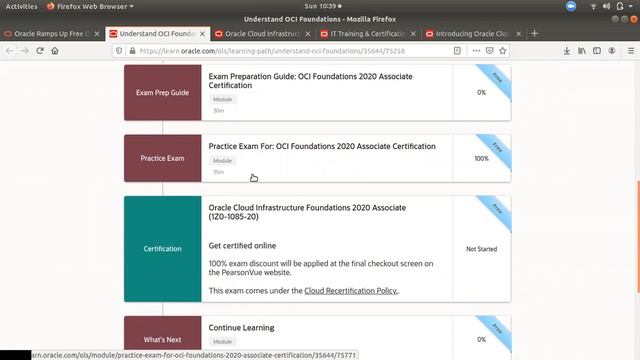
Task: Open the Firefox home page icon
Action: pos(55,51)
